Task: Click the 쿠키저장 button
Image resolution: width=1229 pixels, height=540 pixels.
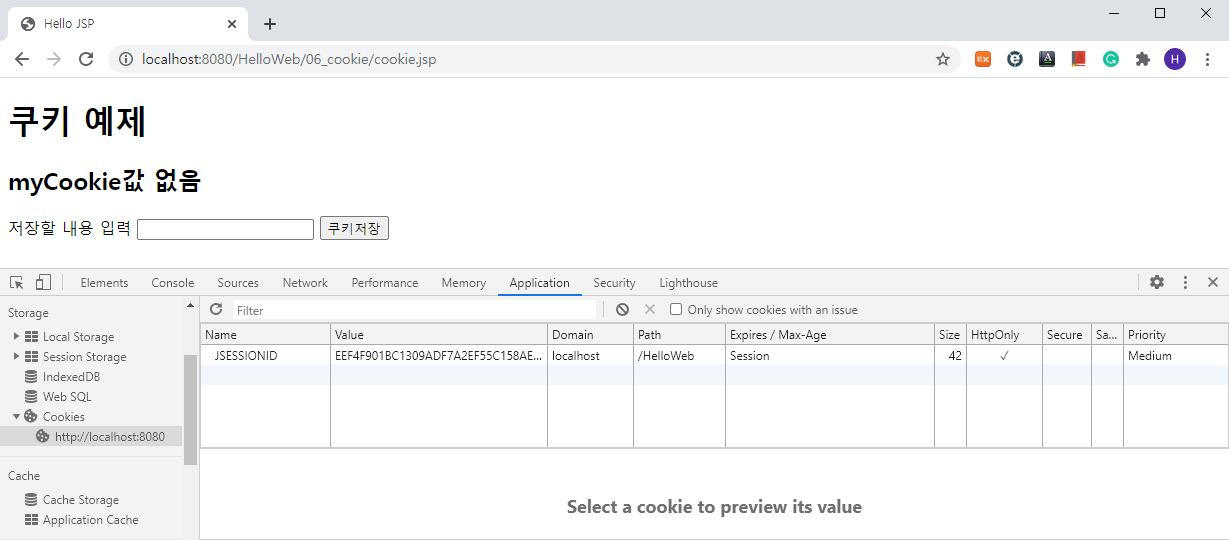Action: [x=354, y=229]
